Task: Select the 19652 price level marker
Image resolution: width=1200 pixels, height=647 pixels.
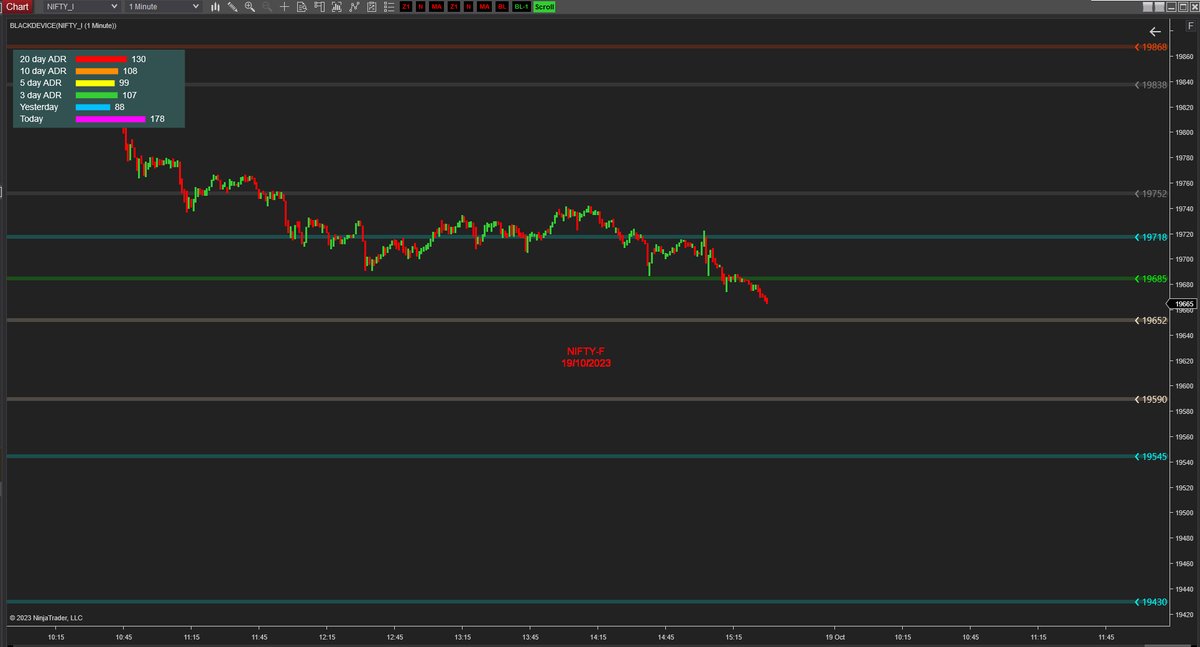Action: coord(1152,320)
